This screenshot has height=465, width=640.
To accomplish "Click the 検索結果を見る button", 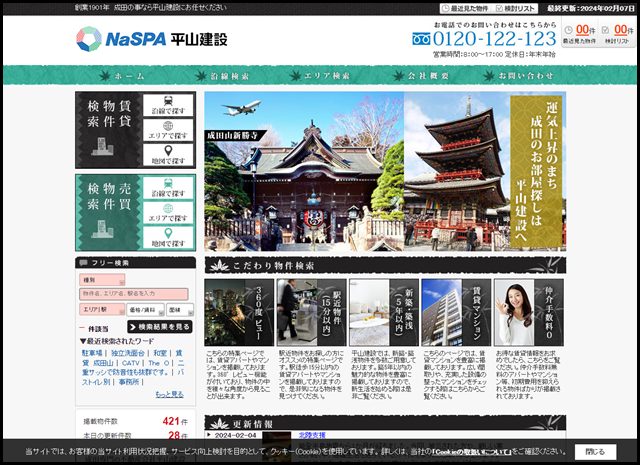I will tap(160, 327).
